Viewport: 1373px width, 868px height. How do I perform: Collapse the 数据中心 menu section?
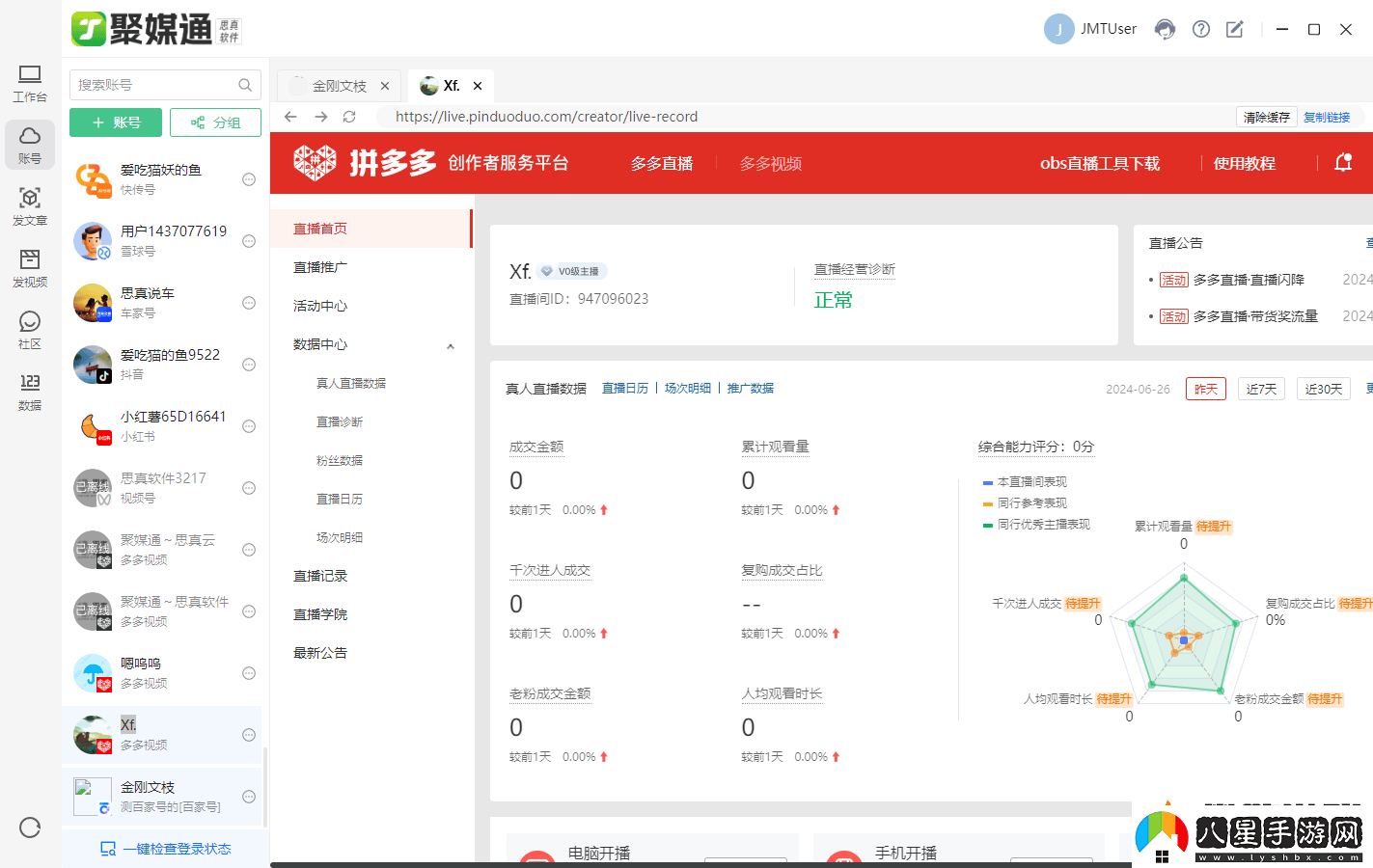[450, 344]
